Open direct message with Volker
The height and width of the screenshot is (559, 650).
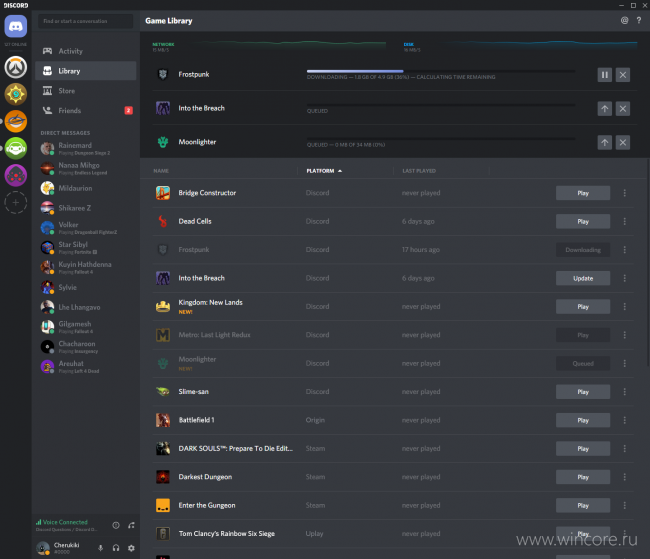tap(86, 228)
